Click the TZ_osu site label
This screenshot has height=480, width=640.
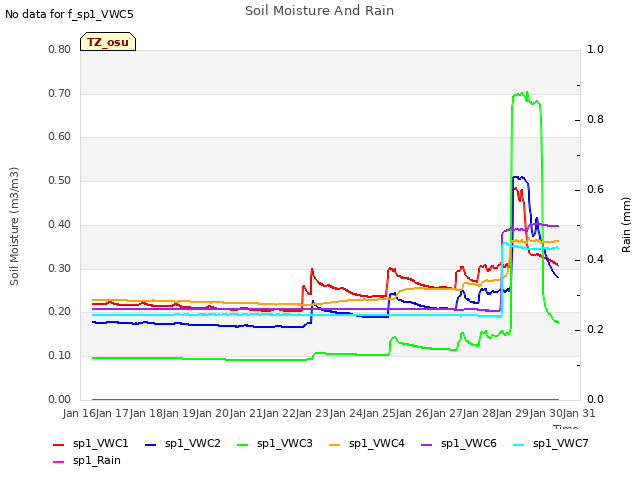[108, 42]
